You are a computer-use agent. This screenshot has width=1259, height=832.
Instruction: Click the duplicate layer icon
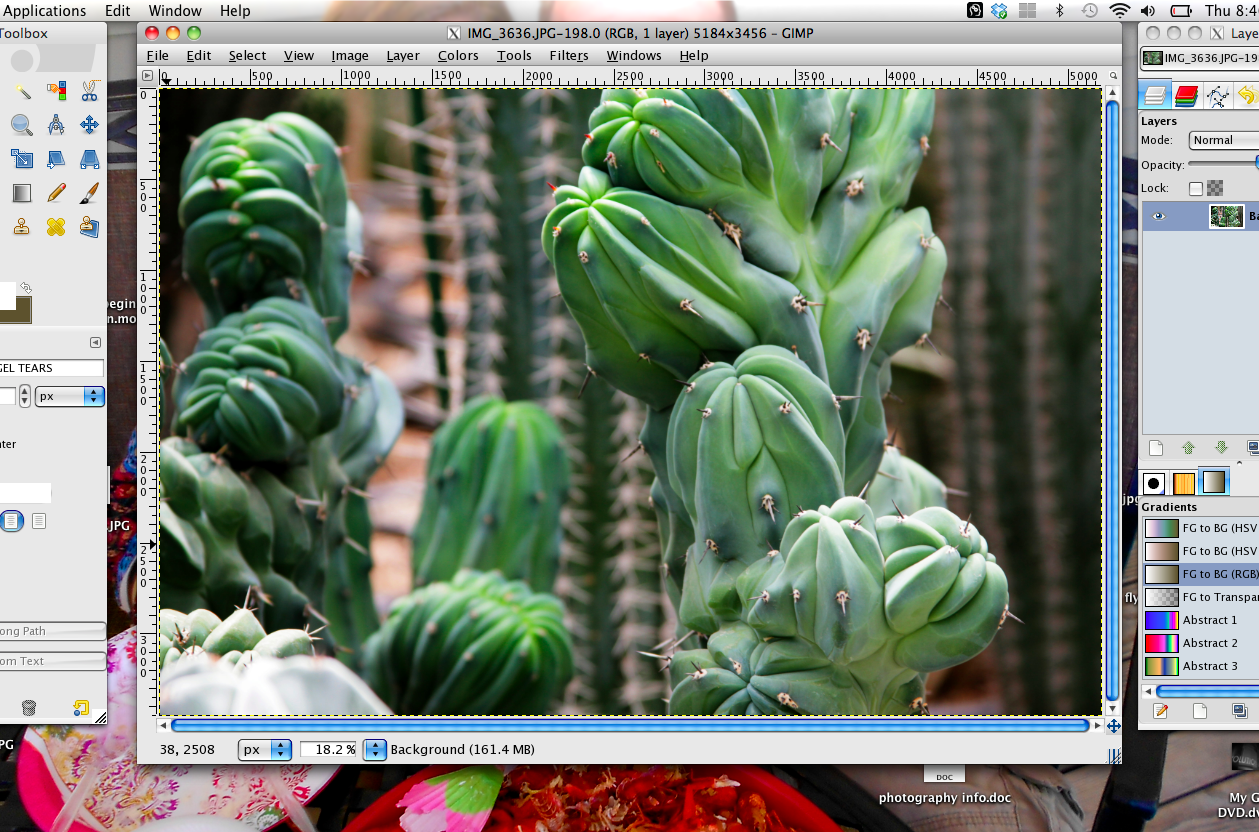[x=1253, y=448]
